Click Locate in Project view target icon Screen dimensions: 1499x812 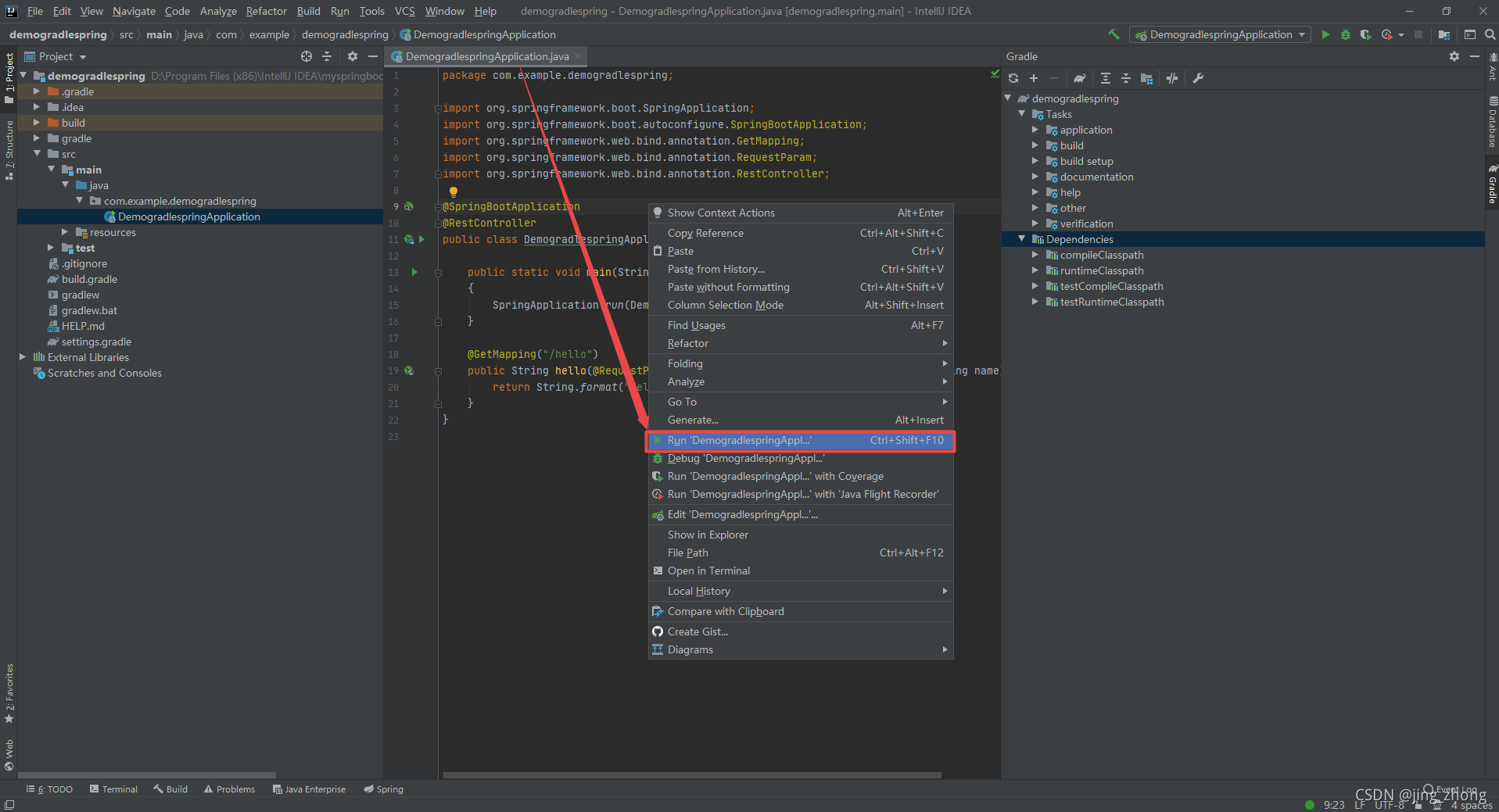[x=307, y=56]
